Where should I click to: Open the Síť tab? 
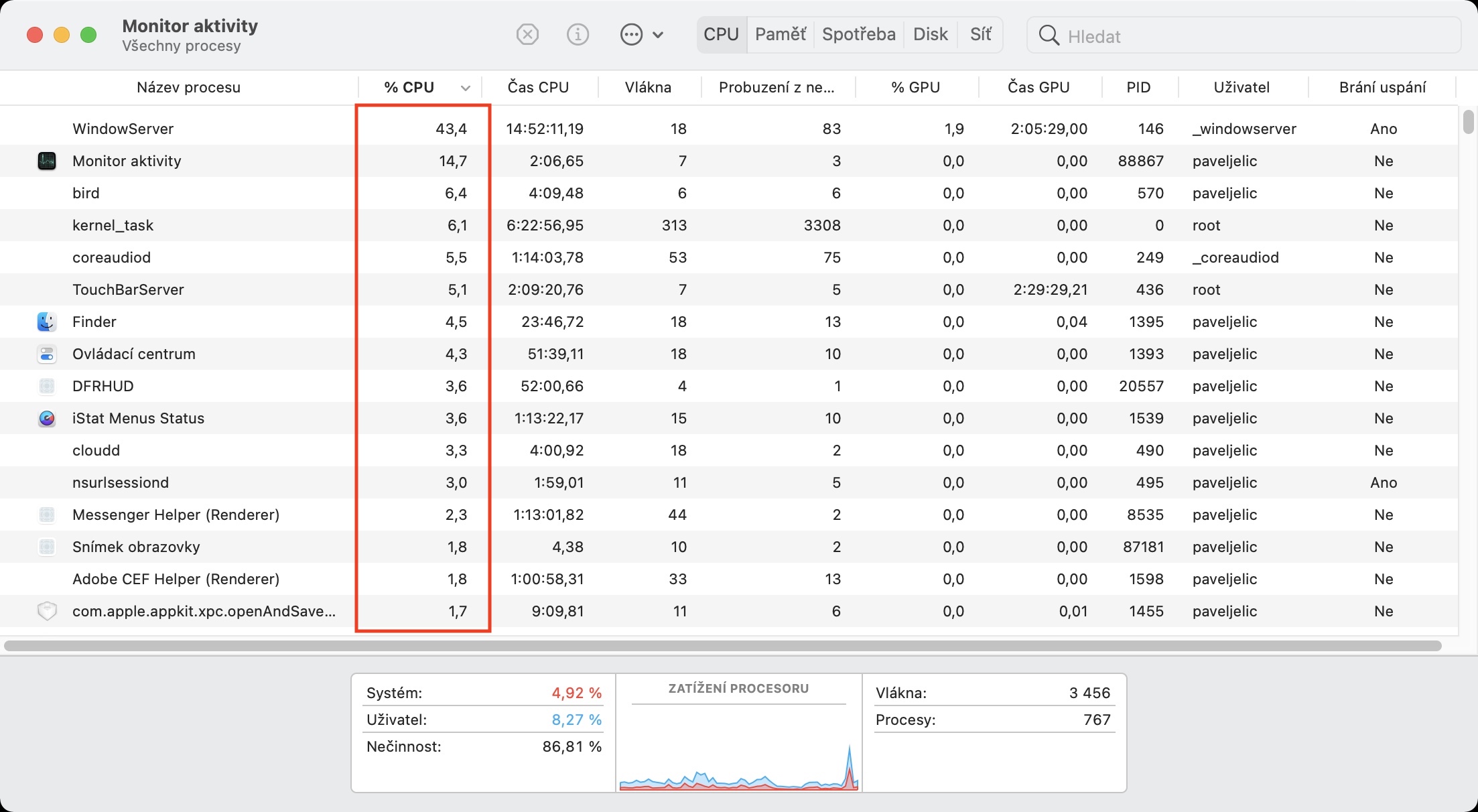[980, 34]
